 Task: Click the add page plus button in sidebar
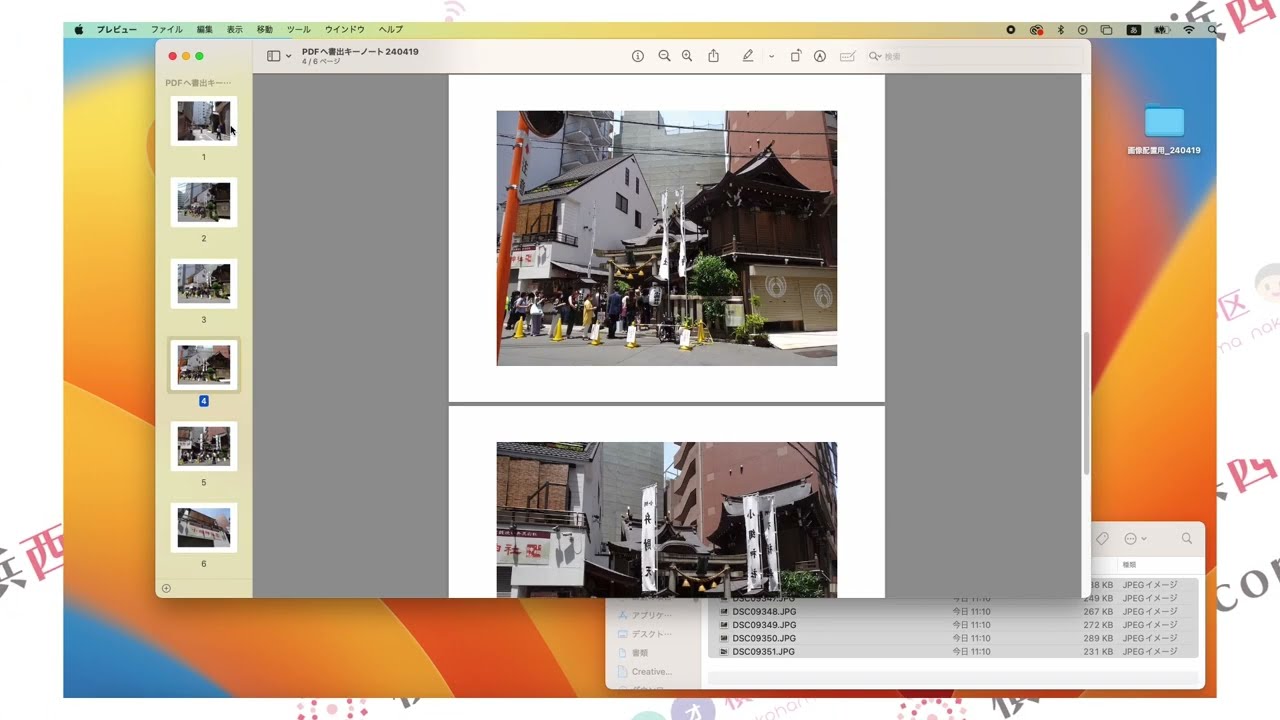[x=166, y=588]
